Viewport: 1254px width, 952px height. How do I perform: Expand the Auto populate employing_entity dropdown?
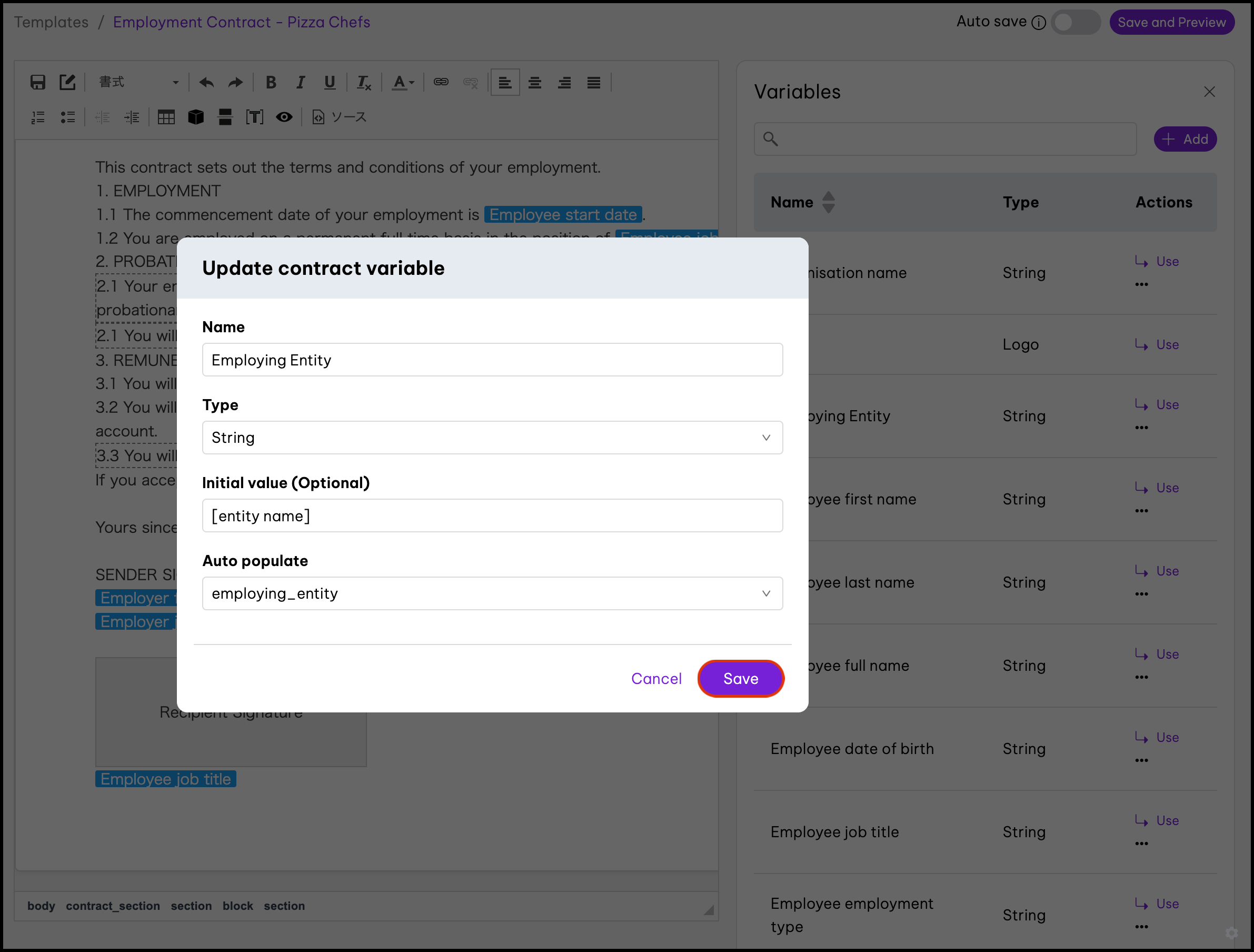(492, 593)
